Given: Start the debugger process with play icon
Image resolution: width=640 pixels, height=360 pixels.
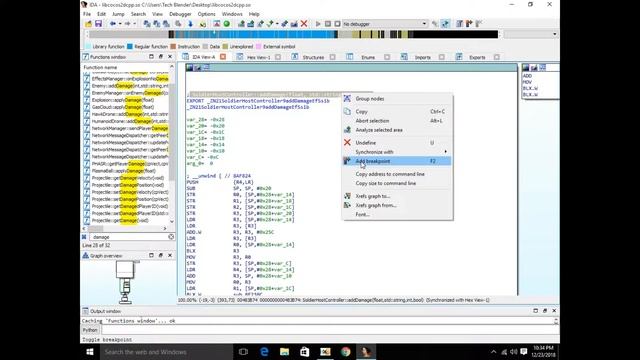Looking at the screenshot, I should 318,24.
